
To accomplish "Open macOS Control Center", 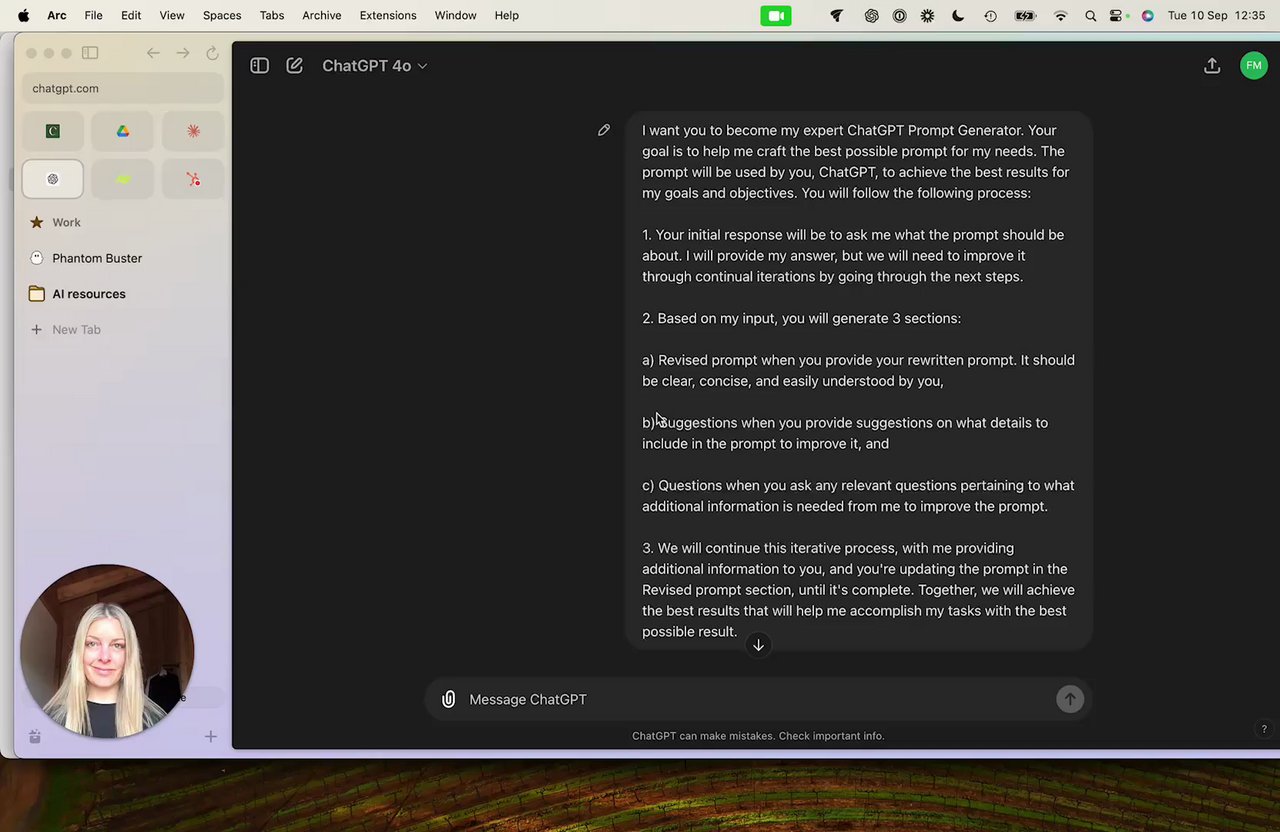I will (x=1117, y=15).
